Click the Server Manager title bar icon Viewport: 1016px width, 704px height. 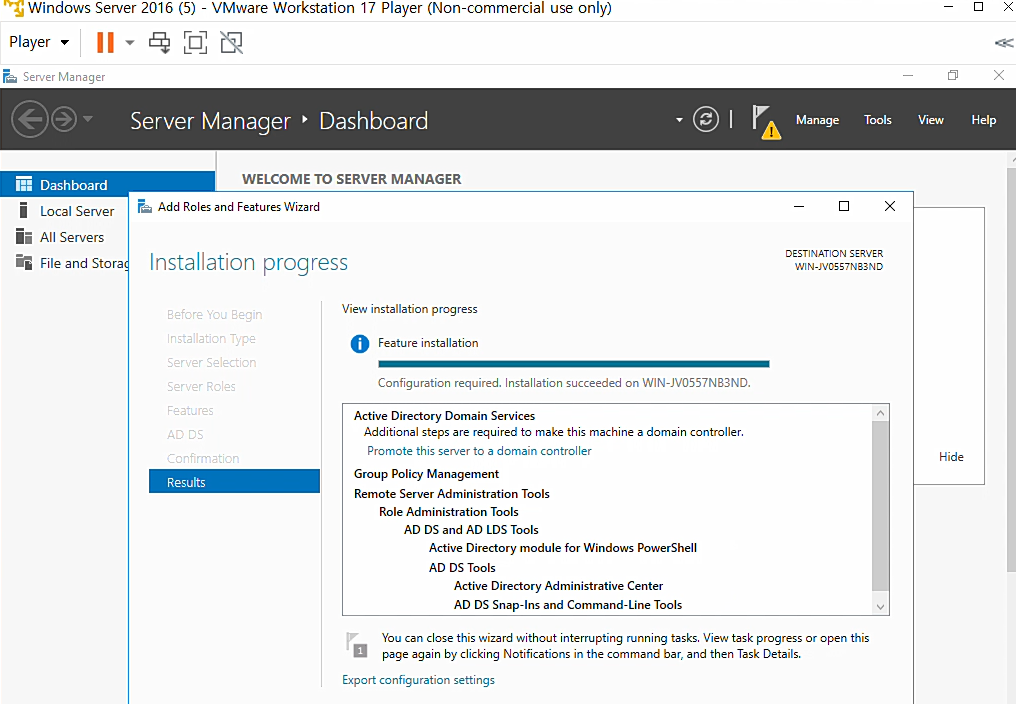[10, 76]
